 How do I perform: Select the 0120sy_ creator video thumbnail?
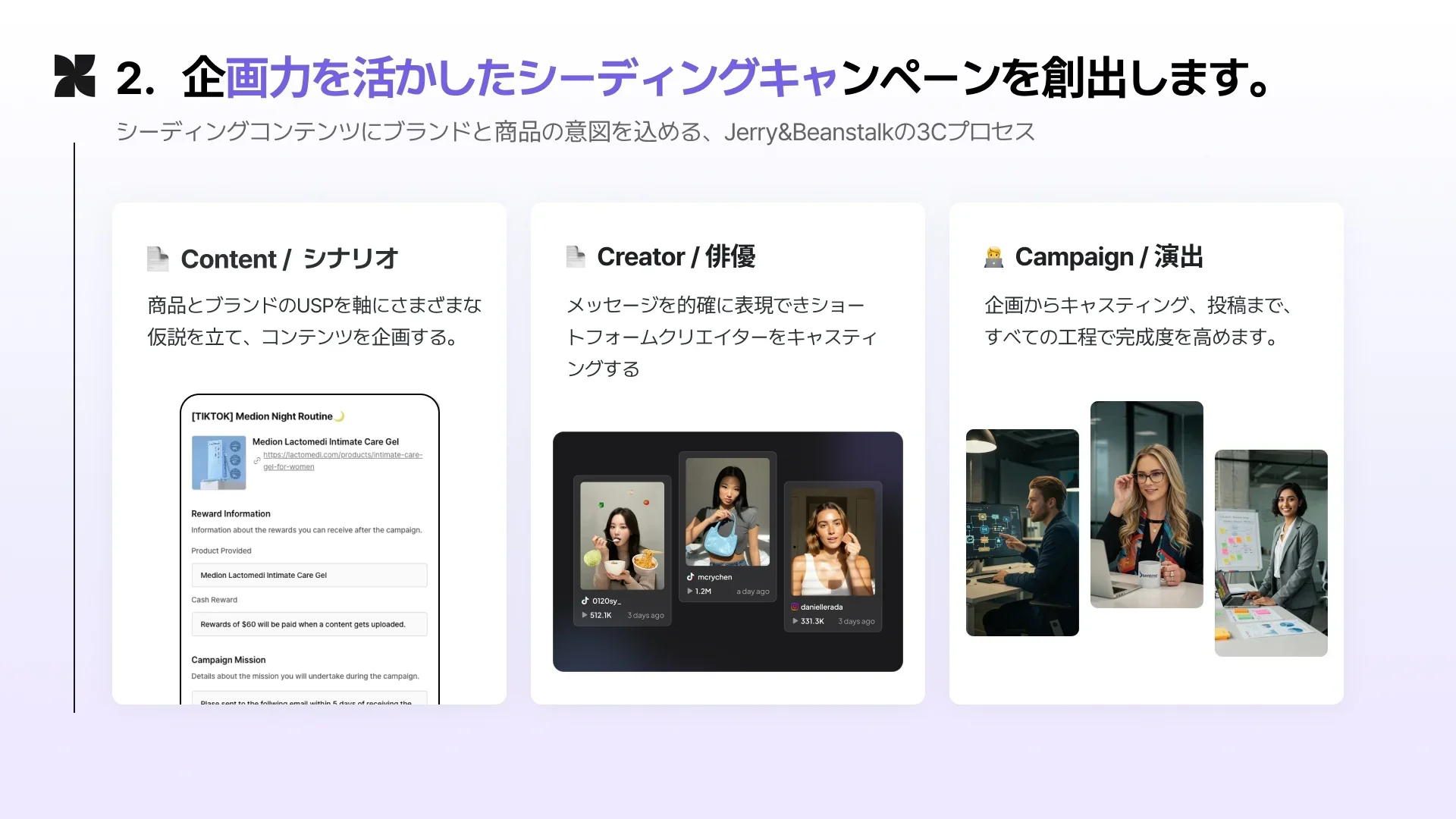pyautogui.click(x=622, y=535)
